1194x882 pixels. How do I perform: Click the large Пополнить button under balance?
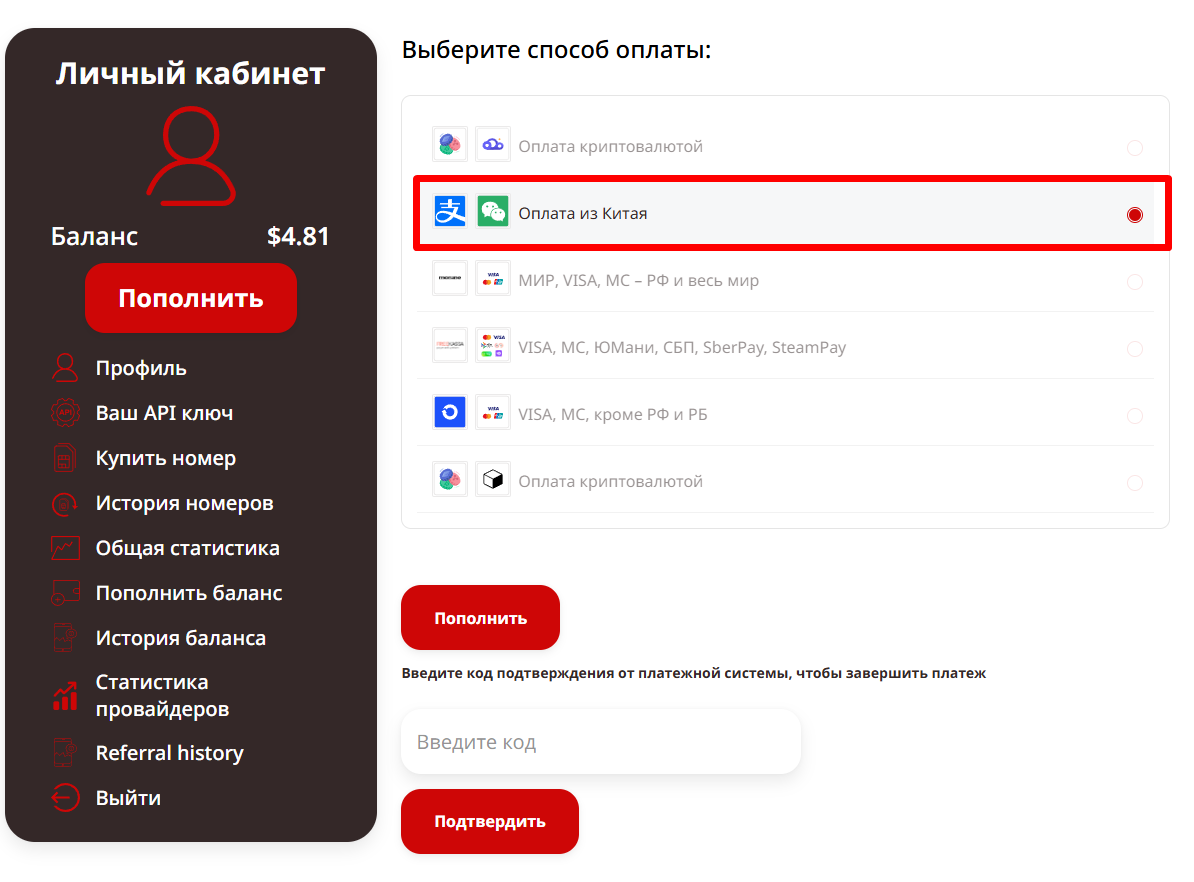[x=191, y=298]
